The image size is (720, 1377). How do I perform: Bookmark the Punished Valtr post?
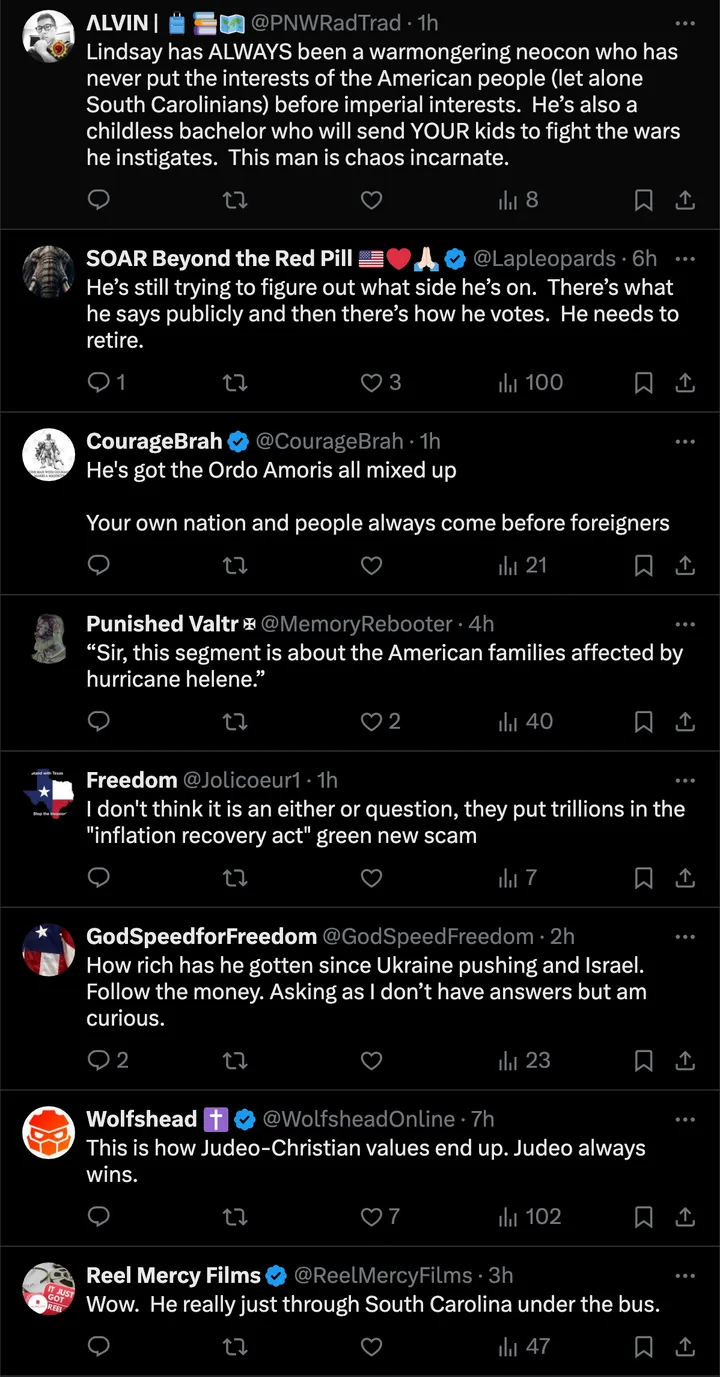coord(644,721)
